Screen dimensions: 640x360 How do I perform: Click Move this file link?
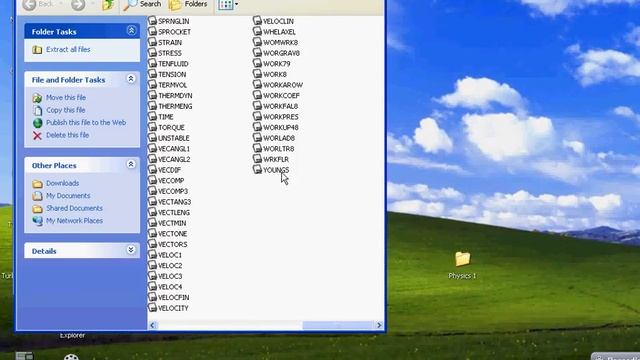point(66,98)
